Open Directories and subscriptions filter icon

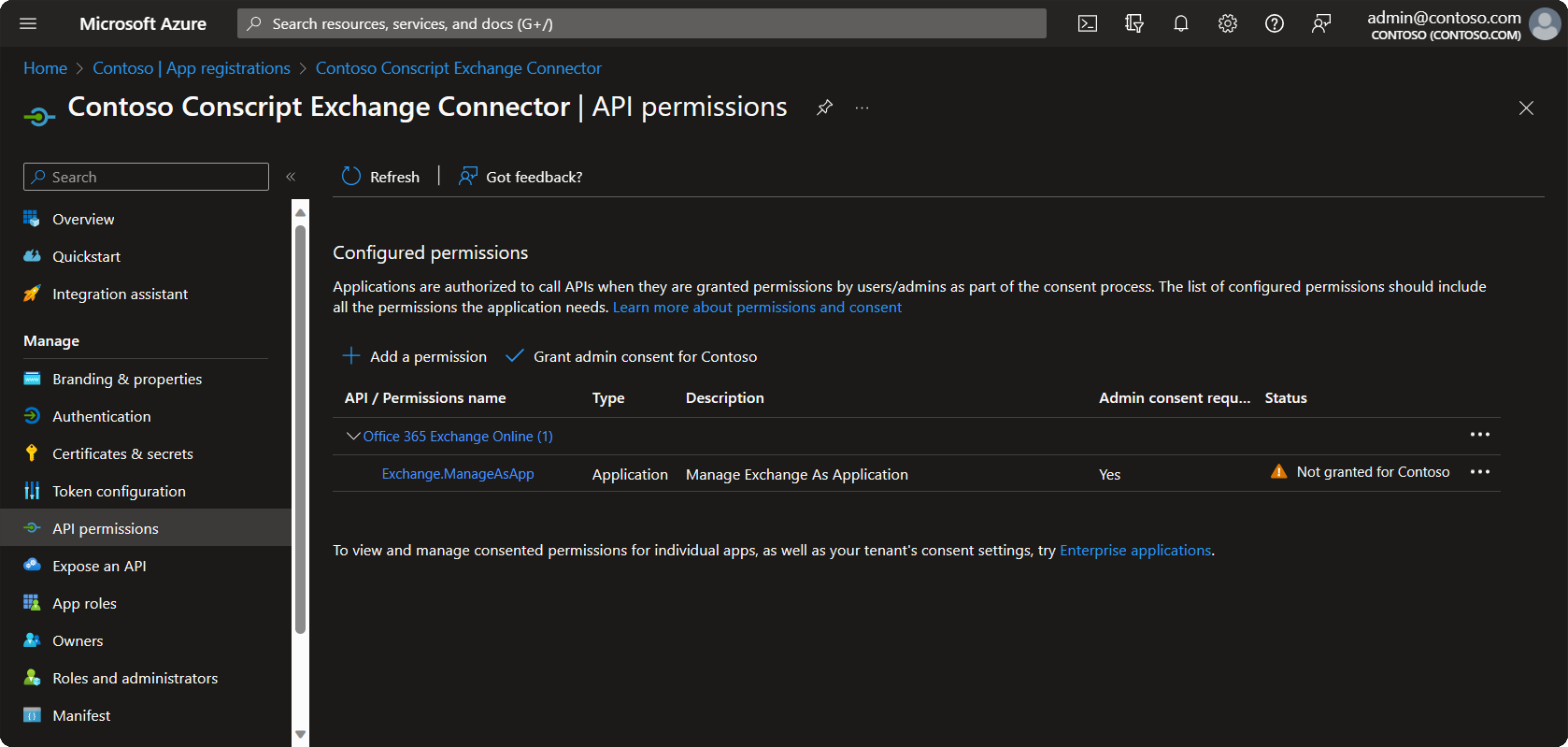[1134, 23]
